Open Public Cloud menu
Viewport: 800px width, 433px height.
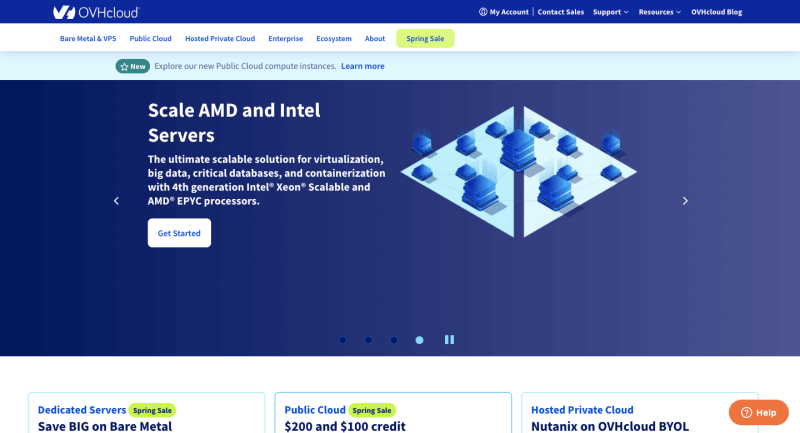(150, 38)
